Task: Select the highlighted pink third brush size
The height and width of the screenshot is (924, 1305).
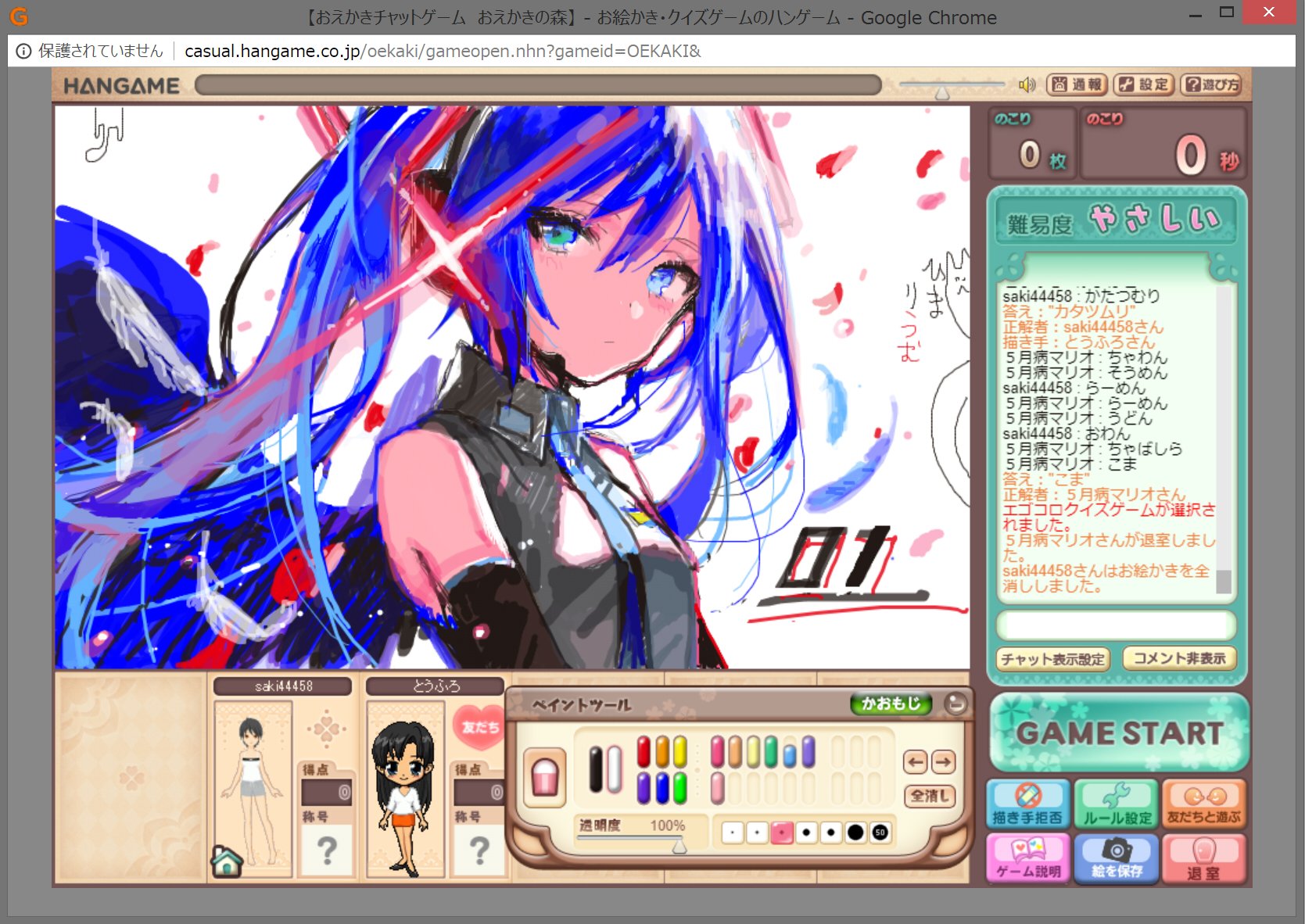Action: [781, 833]
